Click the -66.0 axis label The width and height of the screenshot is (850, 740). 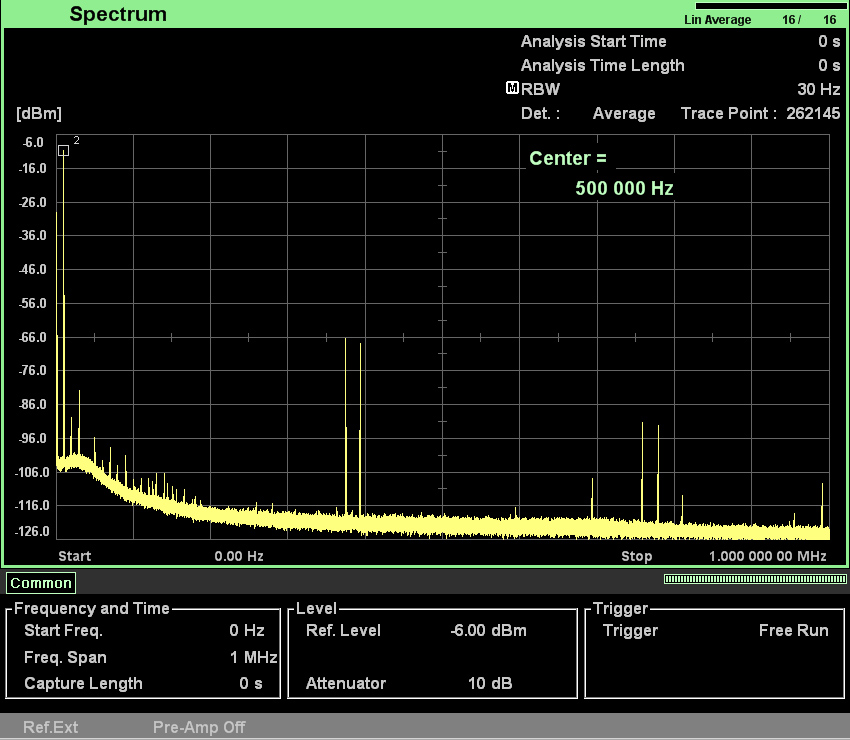(x=33, y=337)
